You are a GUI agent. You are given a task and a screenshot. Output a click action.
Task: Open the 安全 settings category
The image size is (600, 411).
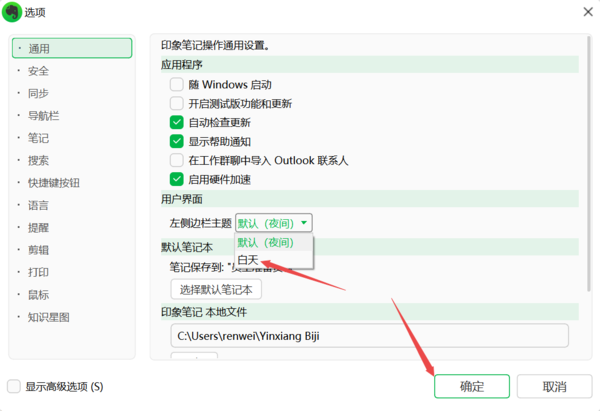coord(39,71)
